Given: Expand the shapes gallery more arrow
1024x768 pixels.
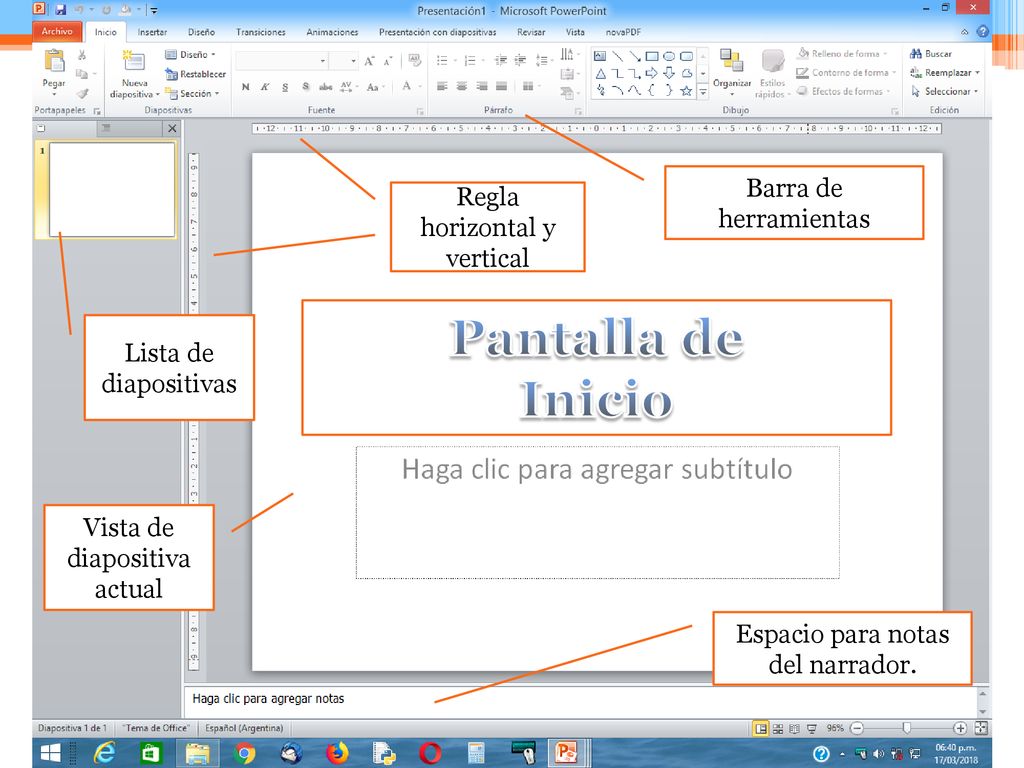Looking at the screenshot, I should pos(703,92).
